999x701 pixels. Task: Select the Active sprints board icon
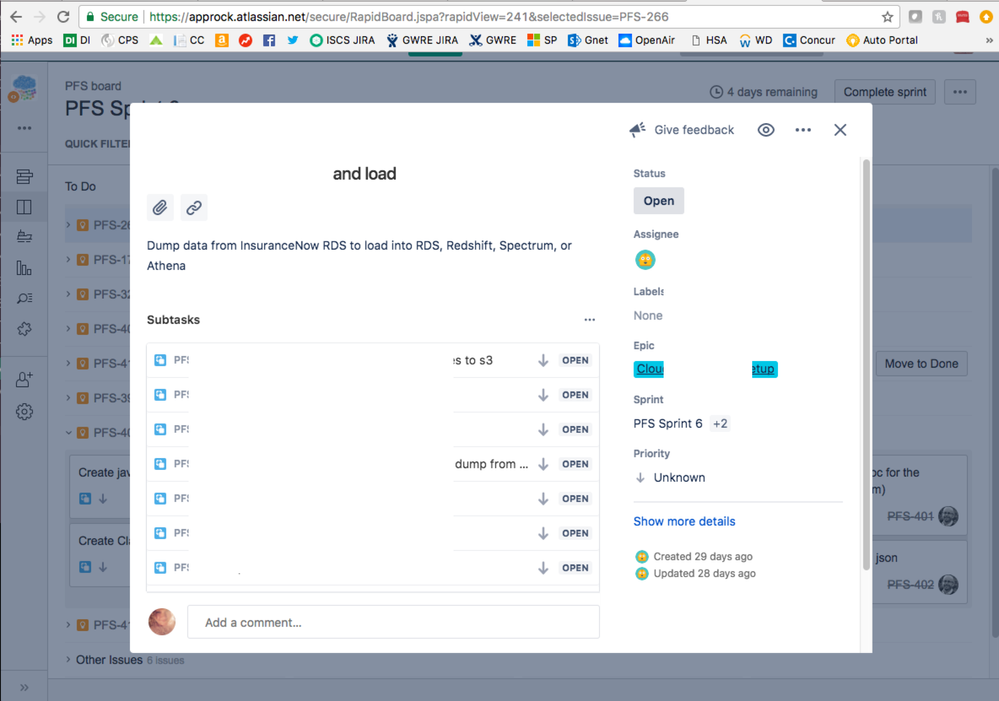[25, 208]
